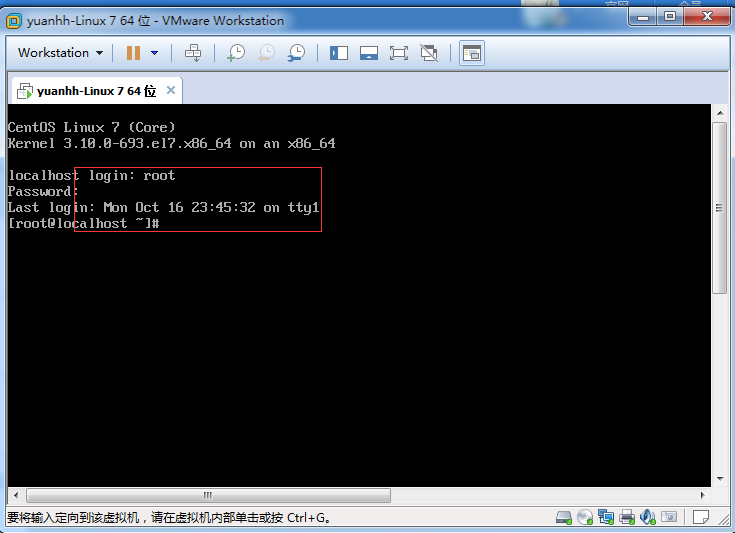
Task: Open the message log note icon
Action: (701, 517)
